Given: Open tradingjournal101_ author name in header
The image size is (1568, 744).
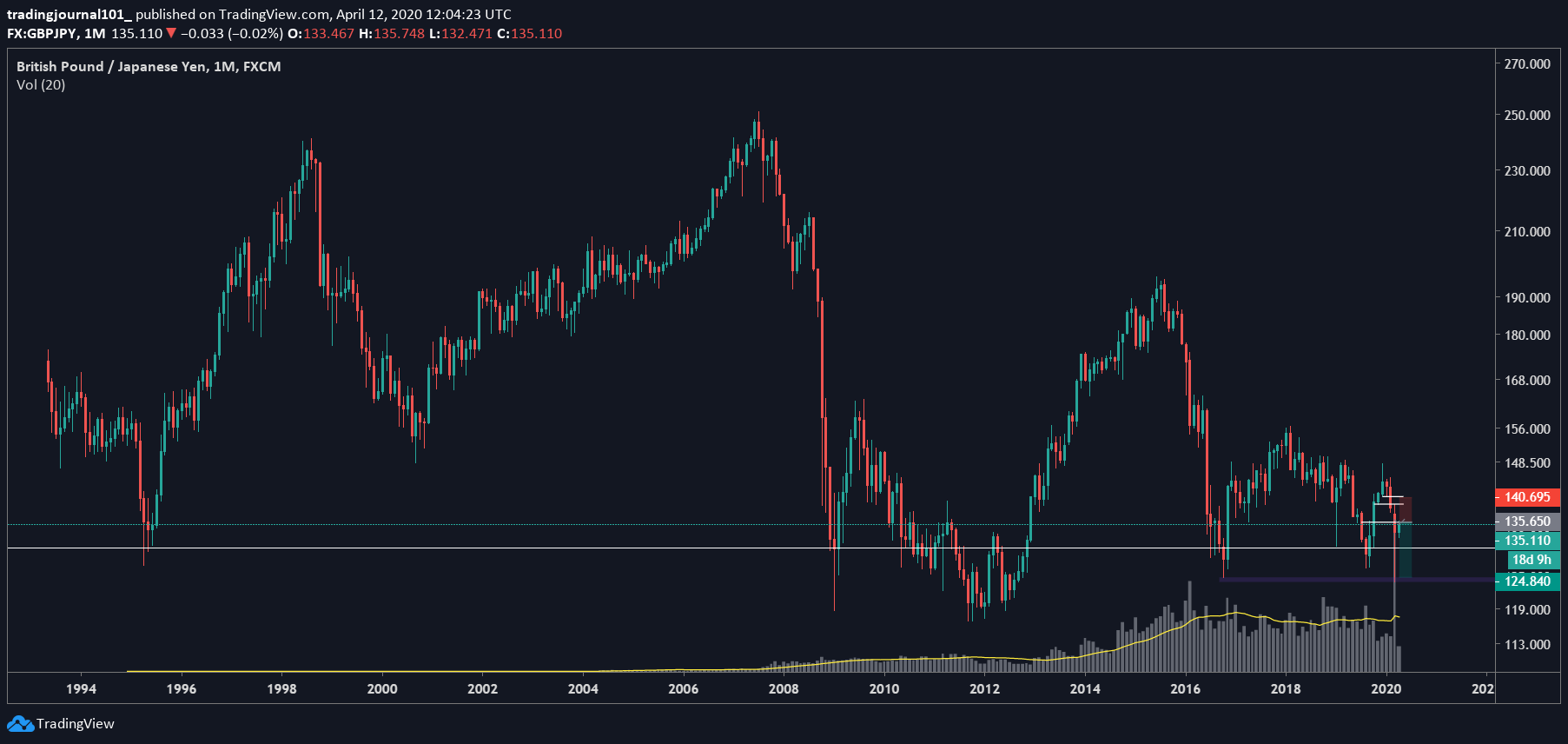Looking at the screenshot, I should (x=69, y=14).
